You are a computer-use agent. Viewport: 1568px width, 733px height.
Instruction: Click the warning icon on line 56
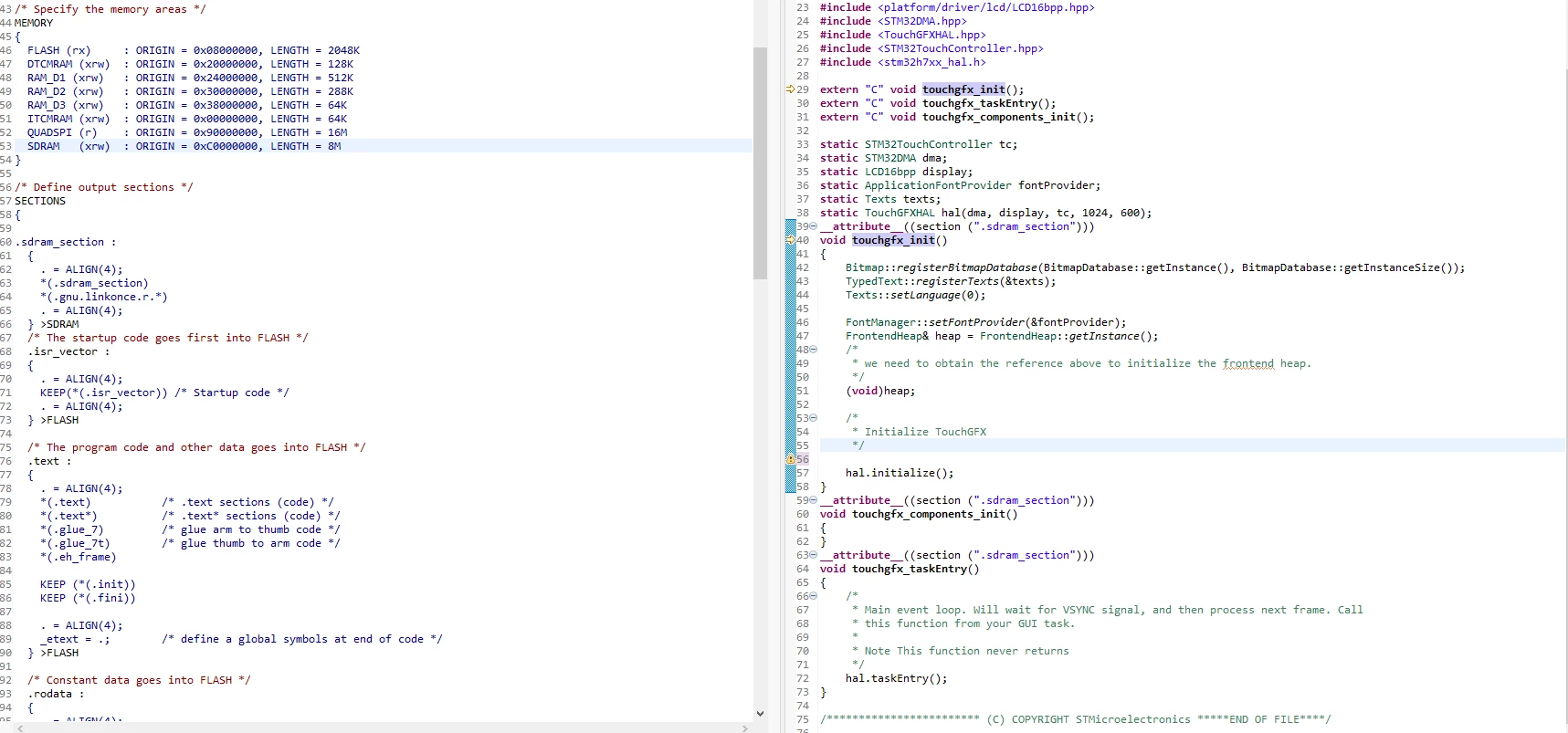point(790,459)
